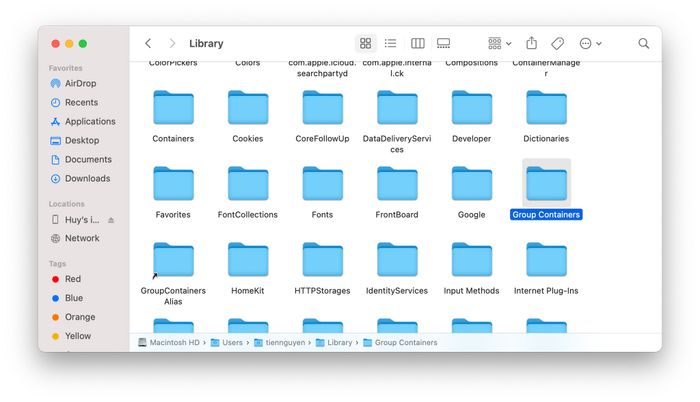700x402 pixels.
Task: Open the Group By dropdown
Action: (x=499, y=44)
